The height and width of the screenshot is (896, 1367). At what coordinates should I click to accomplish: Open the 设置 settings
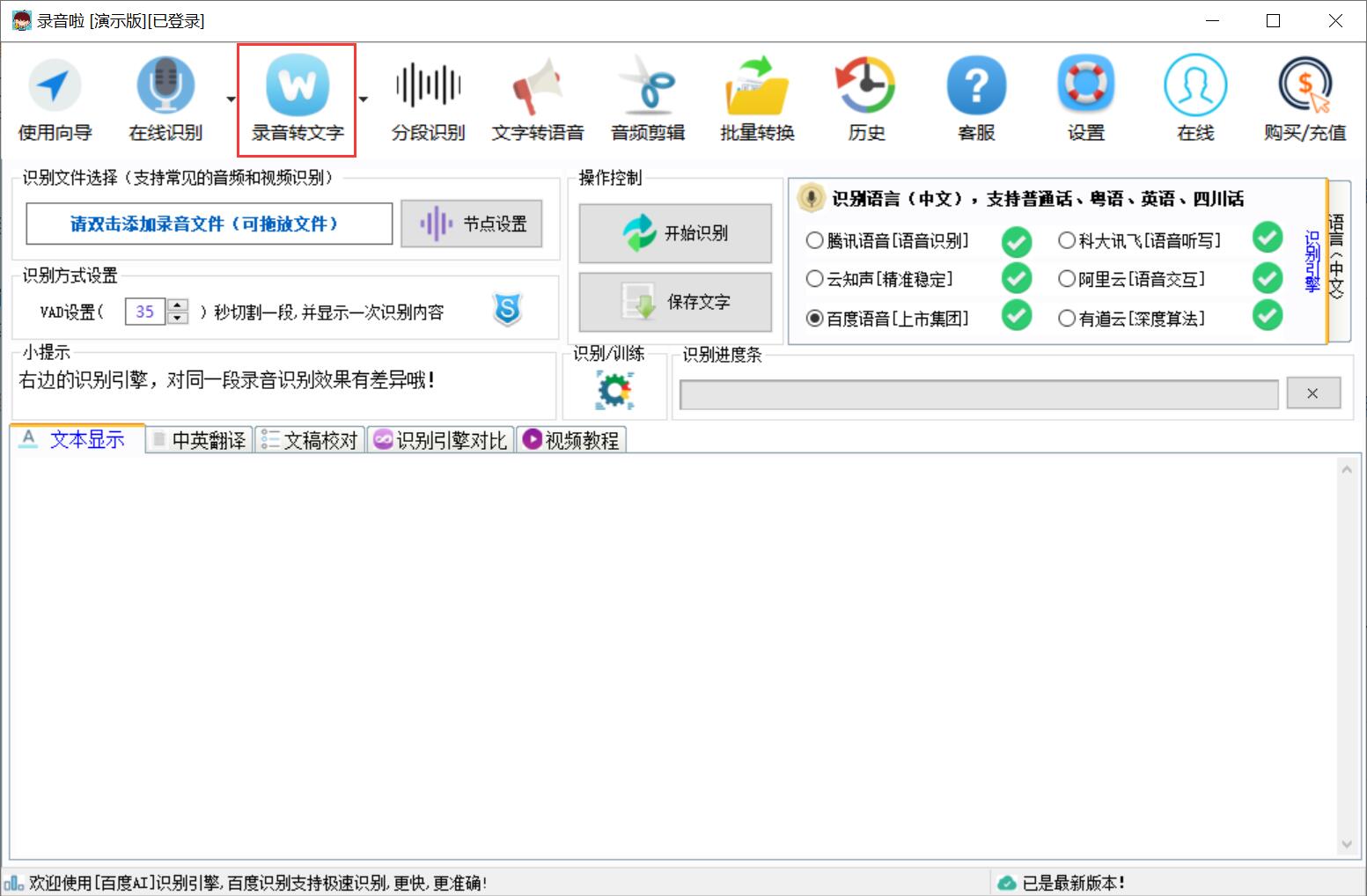point(1085,99)
